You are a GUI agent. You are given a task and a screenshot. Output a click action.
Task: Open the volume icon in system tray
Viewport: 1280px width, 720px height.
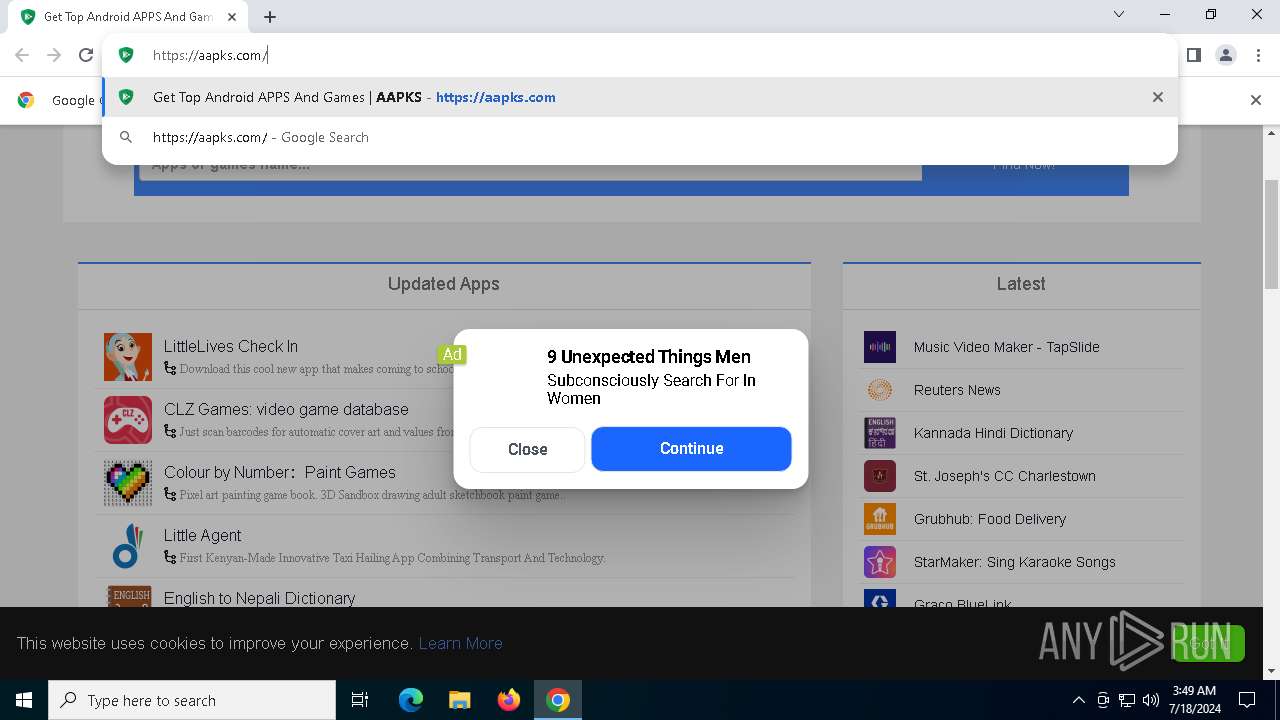1151,700
